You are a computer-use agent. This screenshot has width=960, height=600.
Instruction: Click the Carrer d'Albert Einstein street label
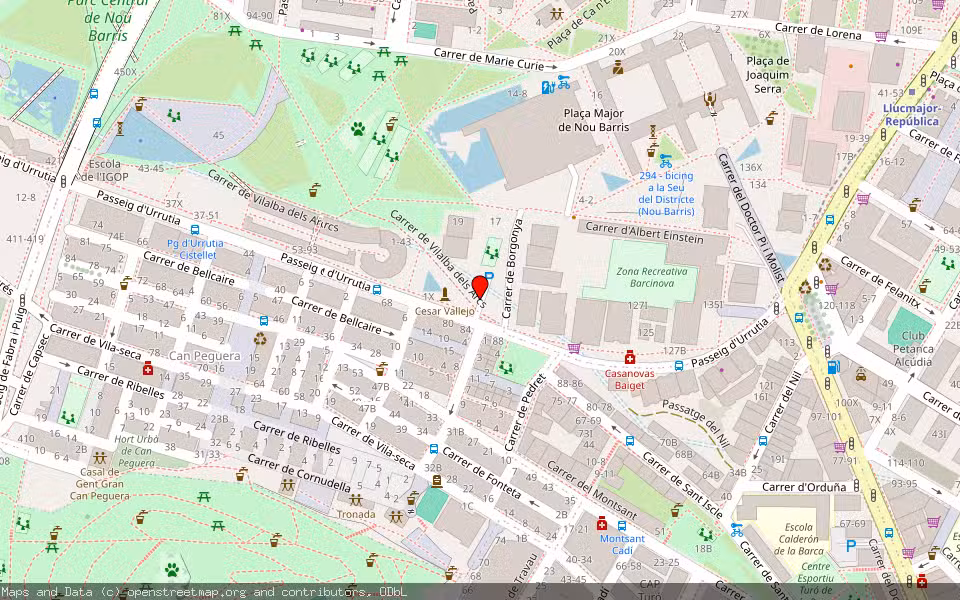(645, 233)
